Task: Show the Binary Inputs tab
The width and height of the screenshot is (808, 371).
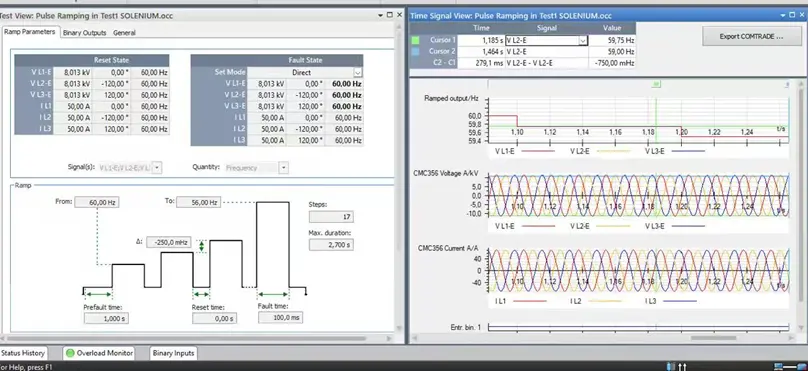Action: click(173, 353)
